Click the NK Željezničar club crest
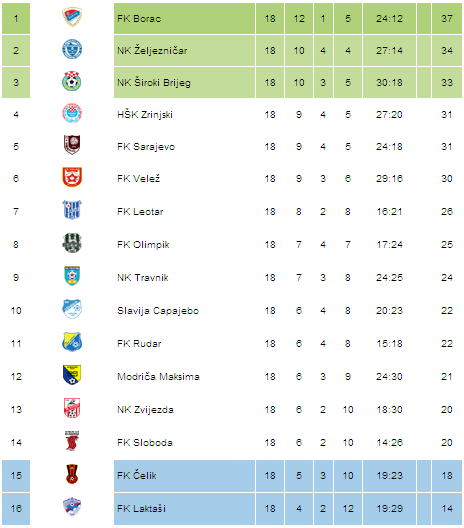Viewport: 464px width, 528px height. point(72,49)
